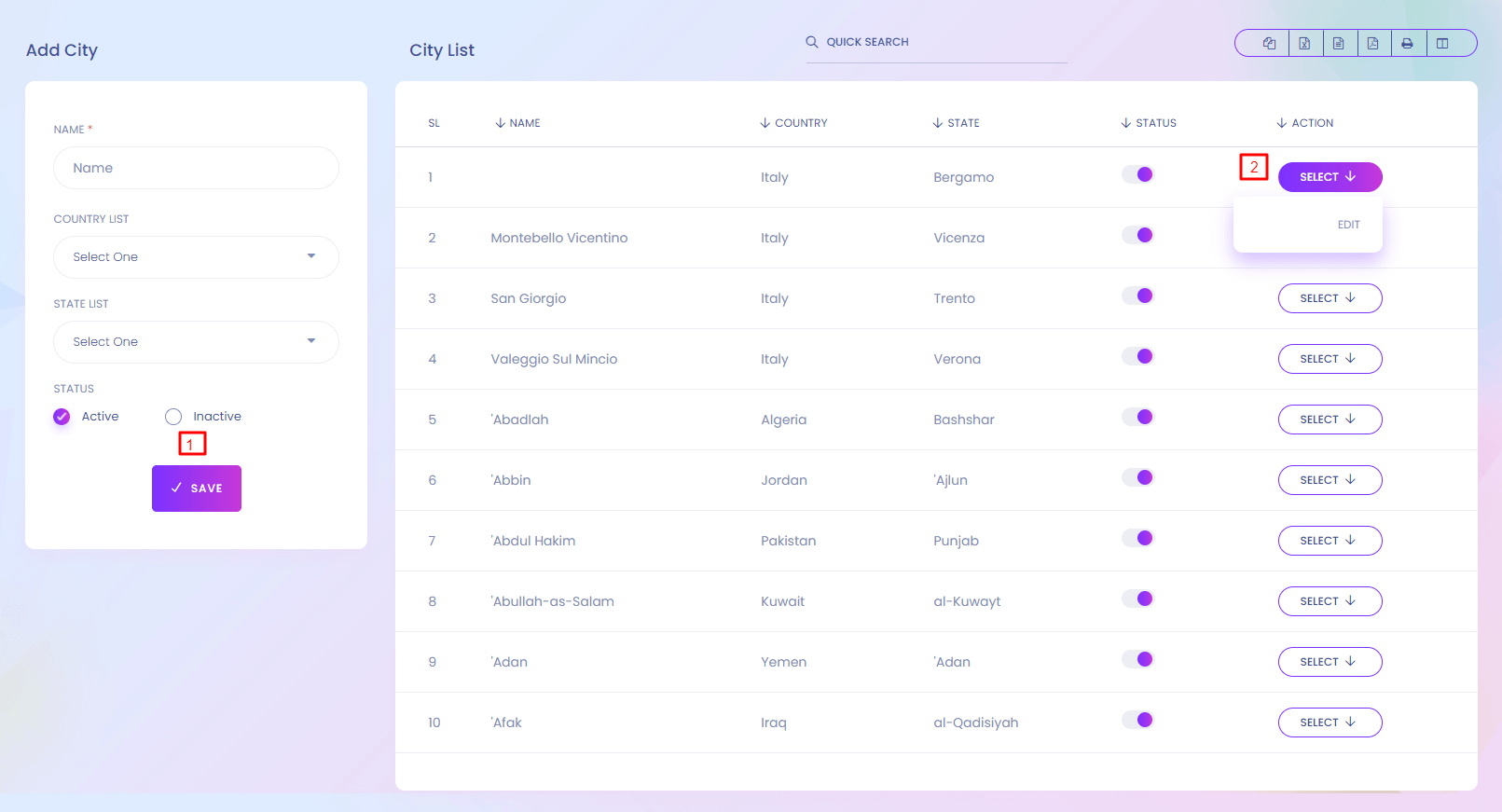This screenshot has height=812, width=1502.
Task: Expand the State List dropdown
Action: 196,342
